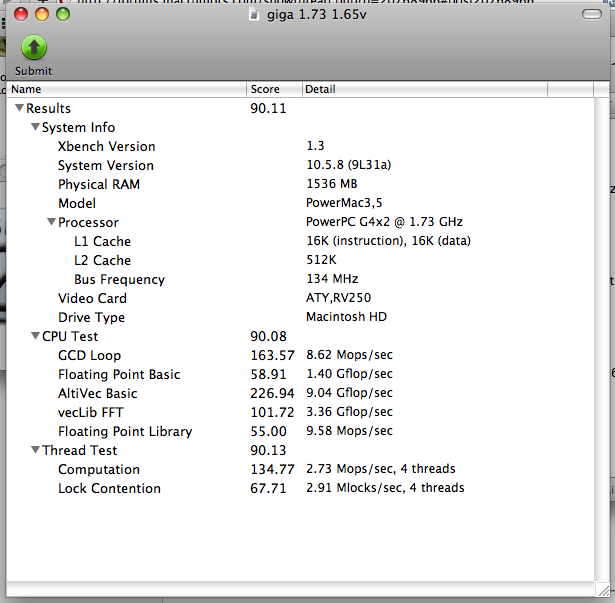
Task: Select the Lock Contention row
Action: coord(300,488)
